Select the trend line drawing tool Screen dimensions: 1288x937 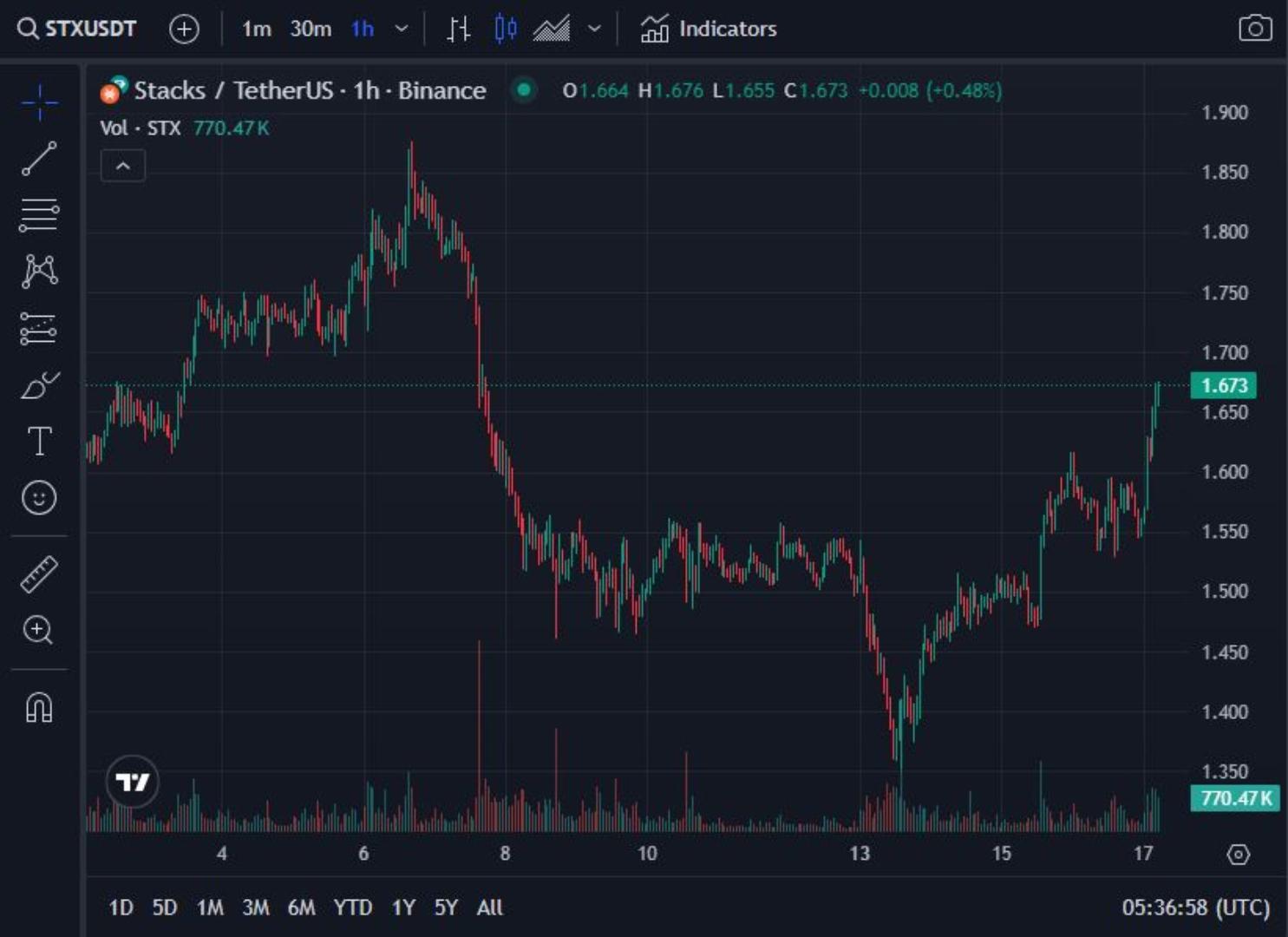[40, 159]
